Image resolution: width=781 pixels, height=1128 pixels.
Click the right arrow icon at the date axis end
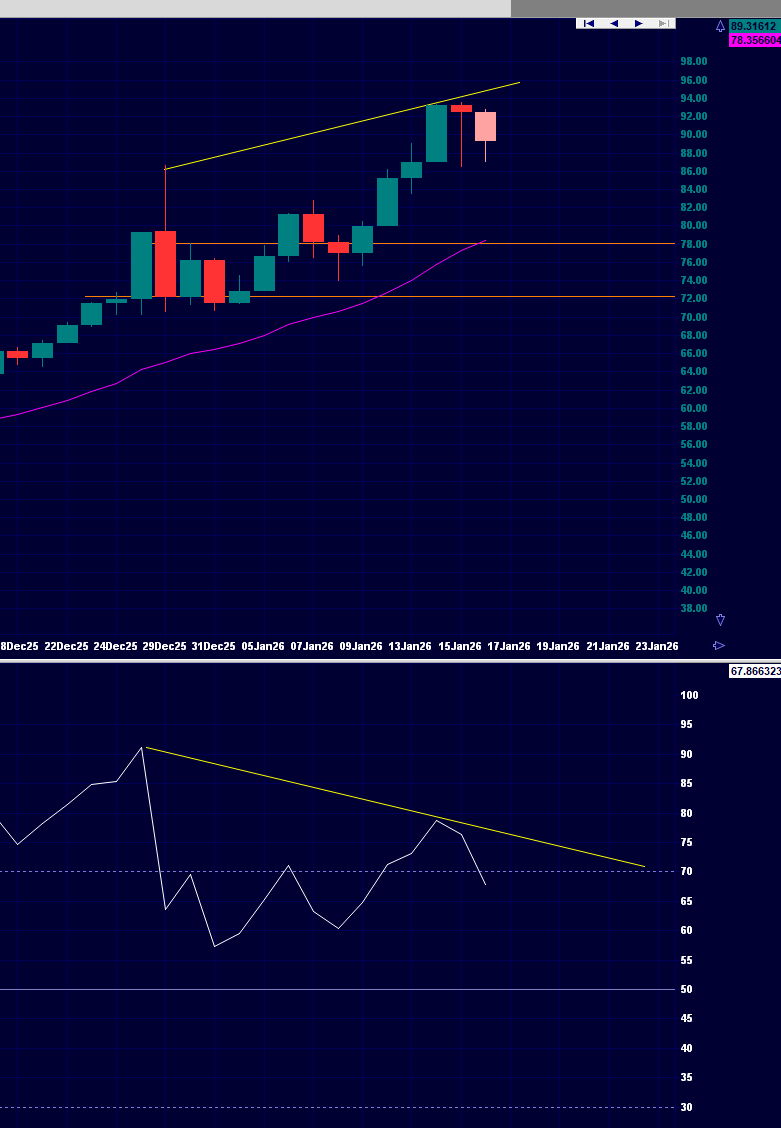pos(718,645)
